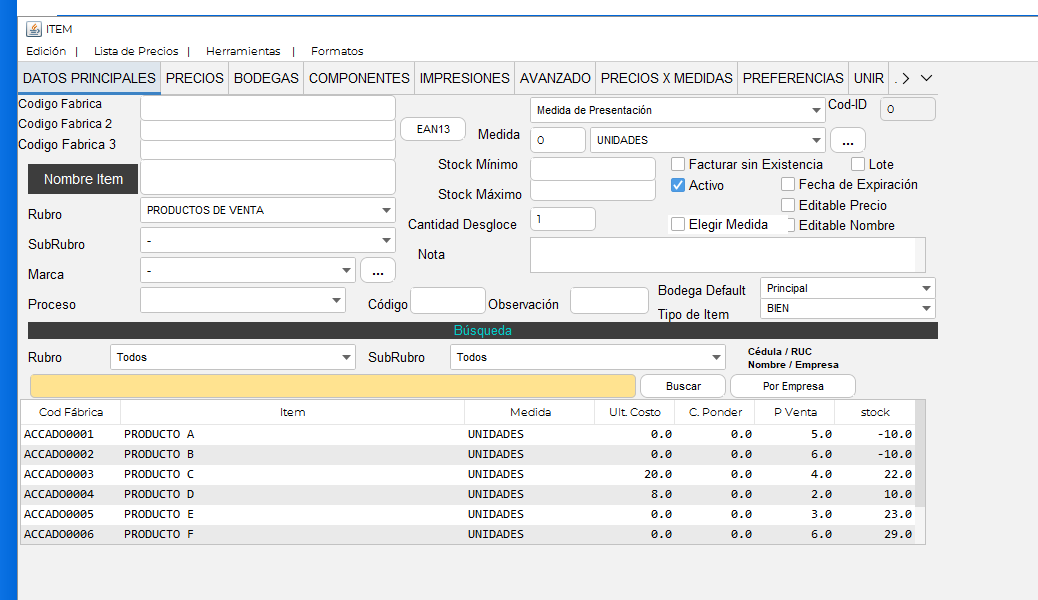
Task: Click the Por Empresa button
Action: point(792,386)
